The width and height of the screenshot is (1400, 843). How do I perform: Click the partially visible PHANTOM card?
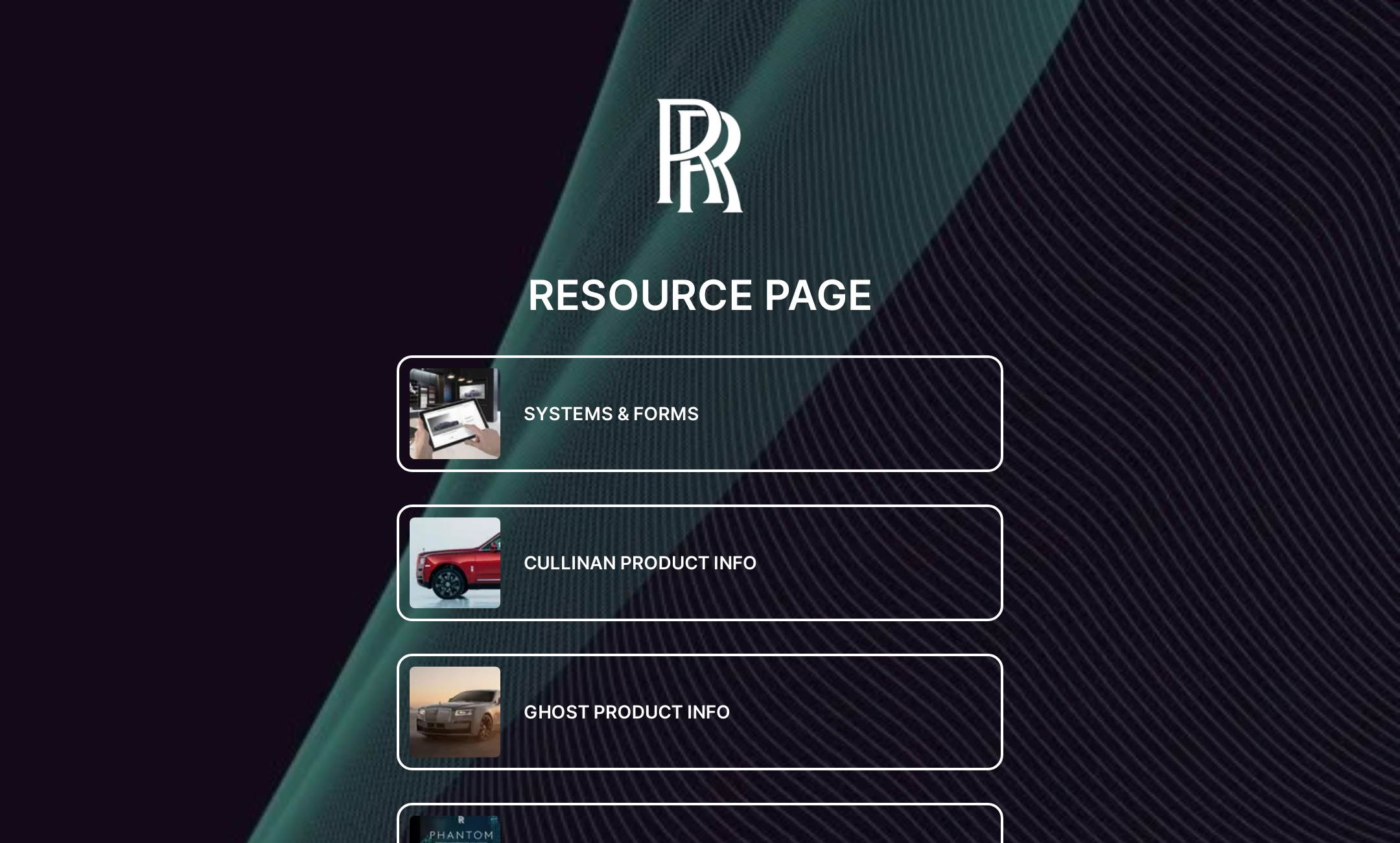click(x=699, y=824)
